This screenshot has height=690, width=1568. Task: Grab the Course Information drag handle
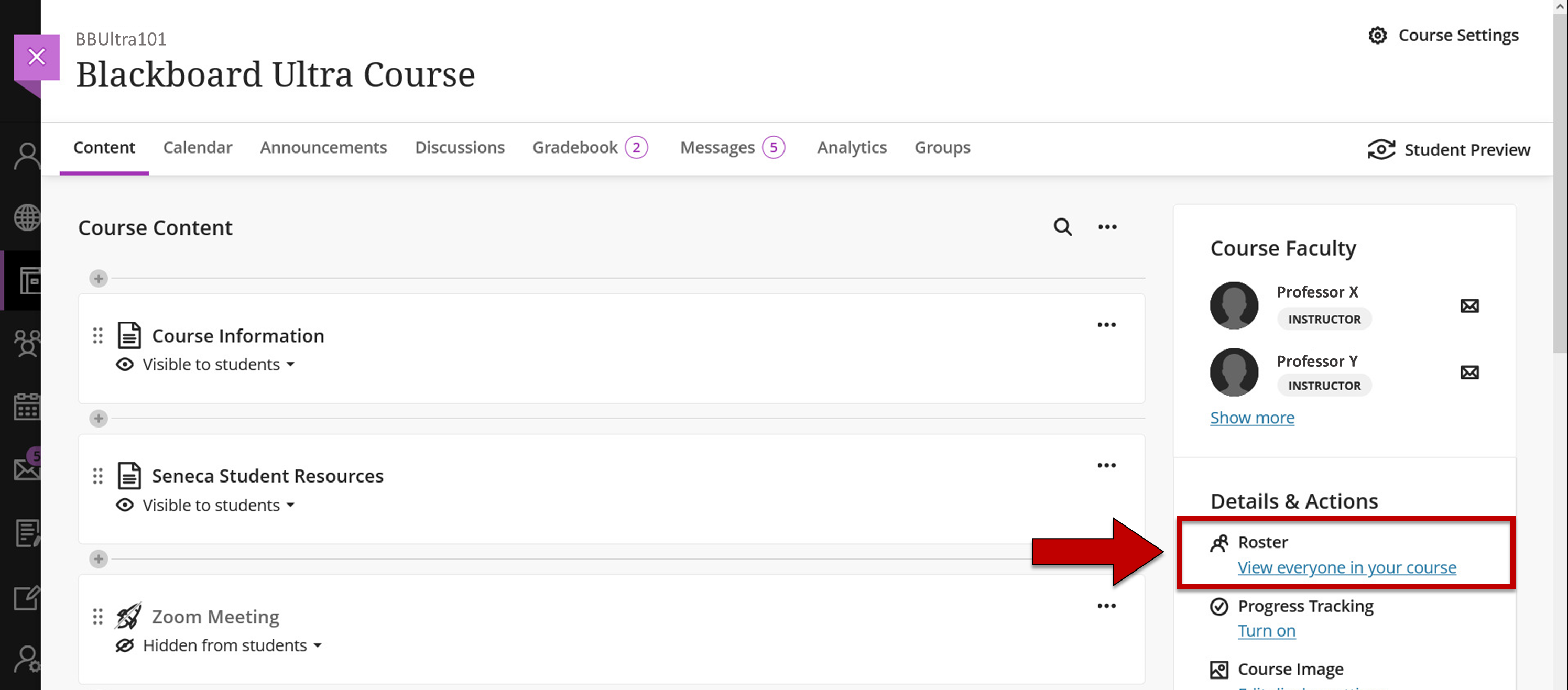coord(97,335)
